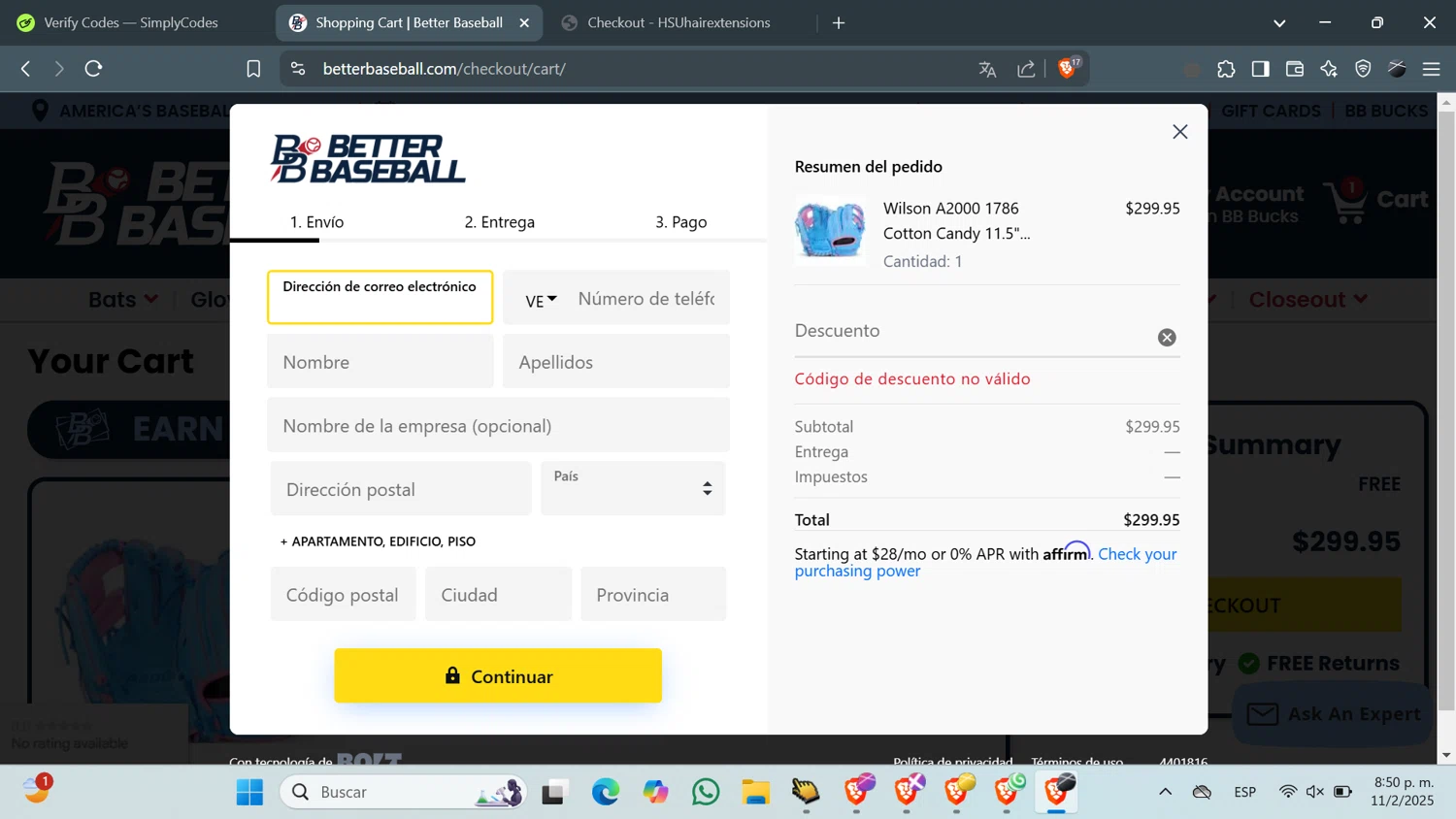Click the ESP language indicator
This screenshot has width=1456, height=819.
pyautogui.click(x=1245, y=792)
